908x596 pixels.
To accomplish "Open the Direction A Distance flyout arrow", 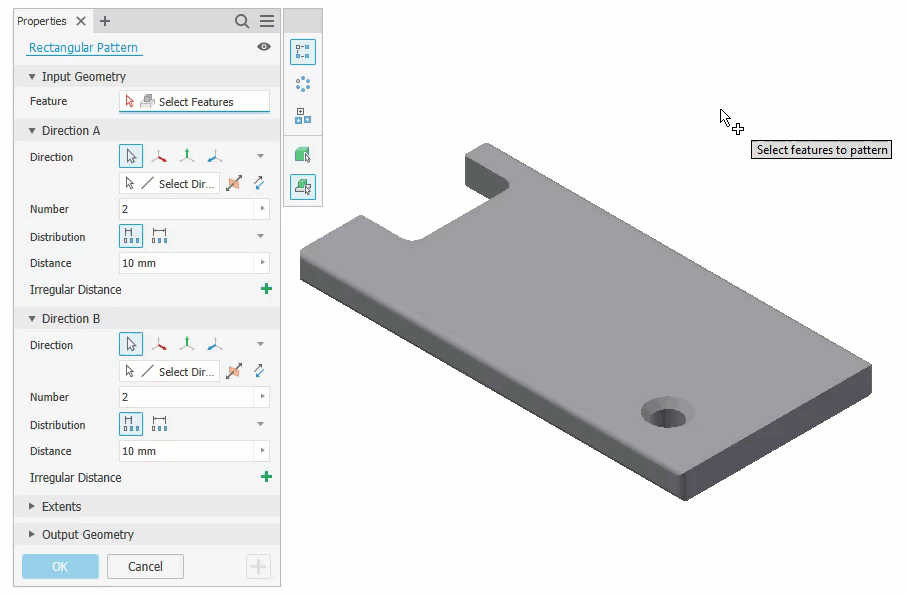I will [262, 263].
